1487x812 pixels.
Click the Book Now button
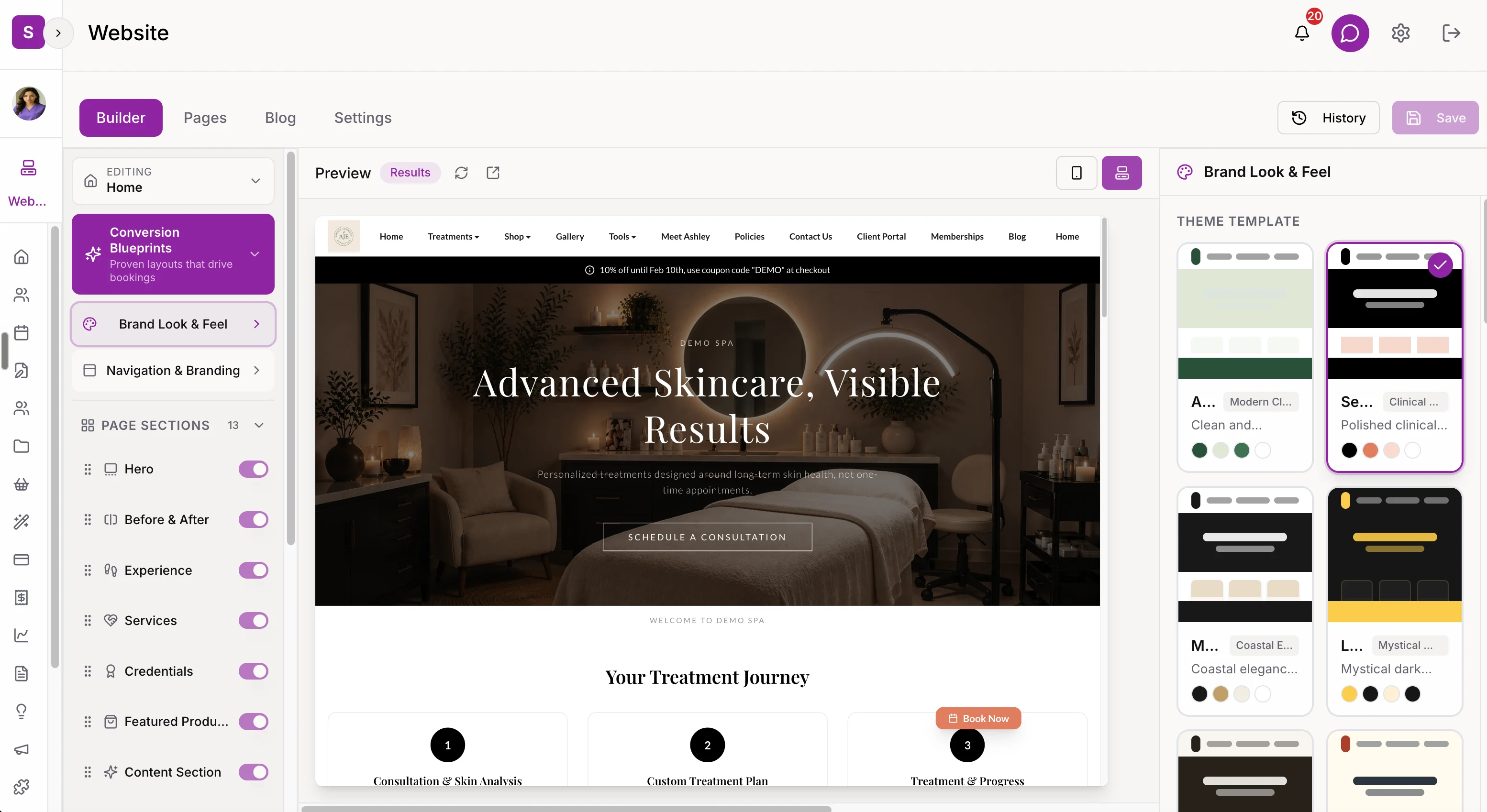(978, 718)
